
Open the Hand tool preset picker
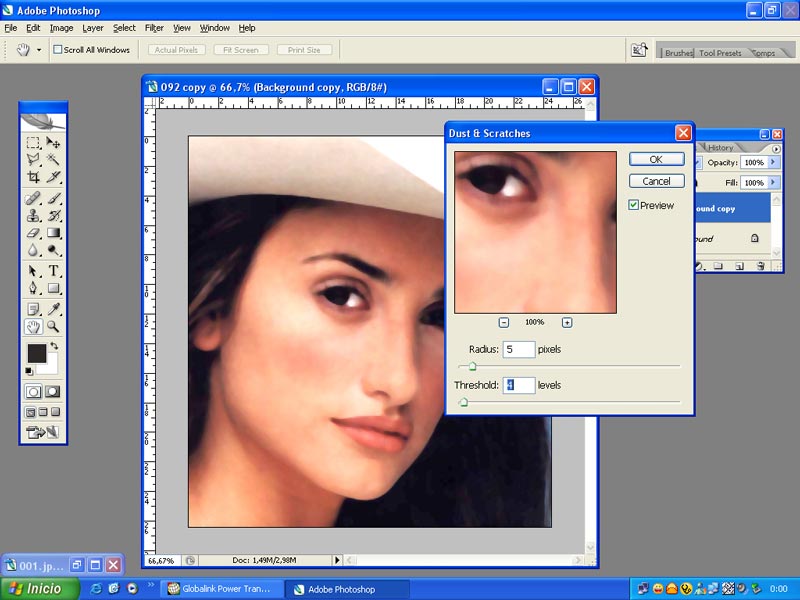pyautogui.click(x=39, y=49)
